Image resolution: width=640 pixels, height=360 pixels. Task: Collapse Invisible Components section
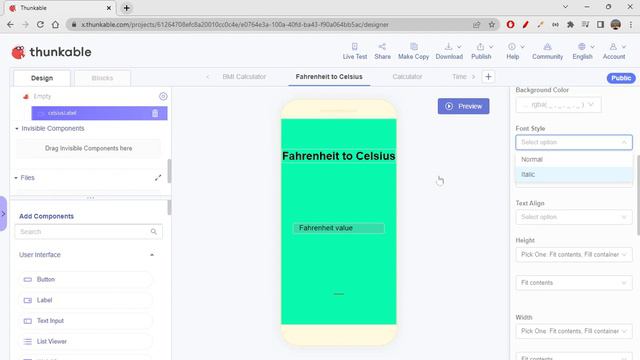17,129
